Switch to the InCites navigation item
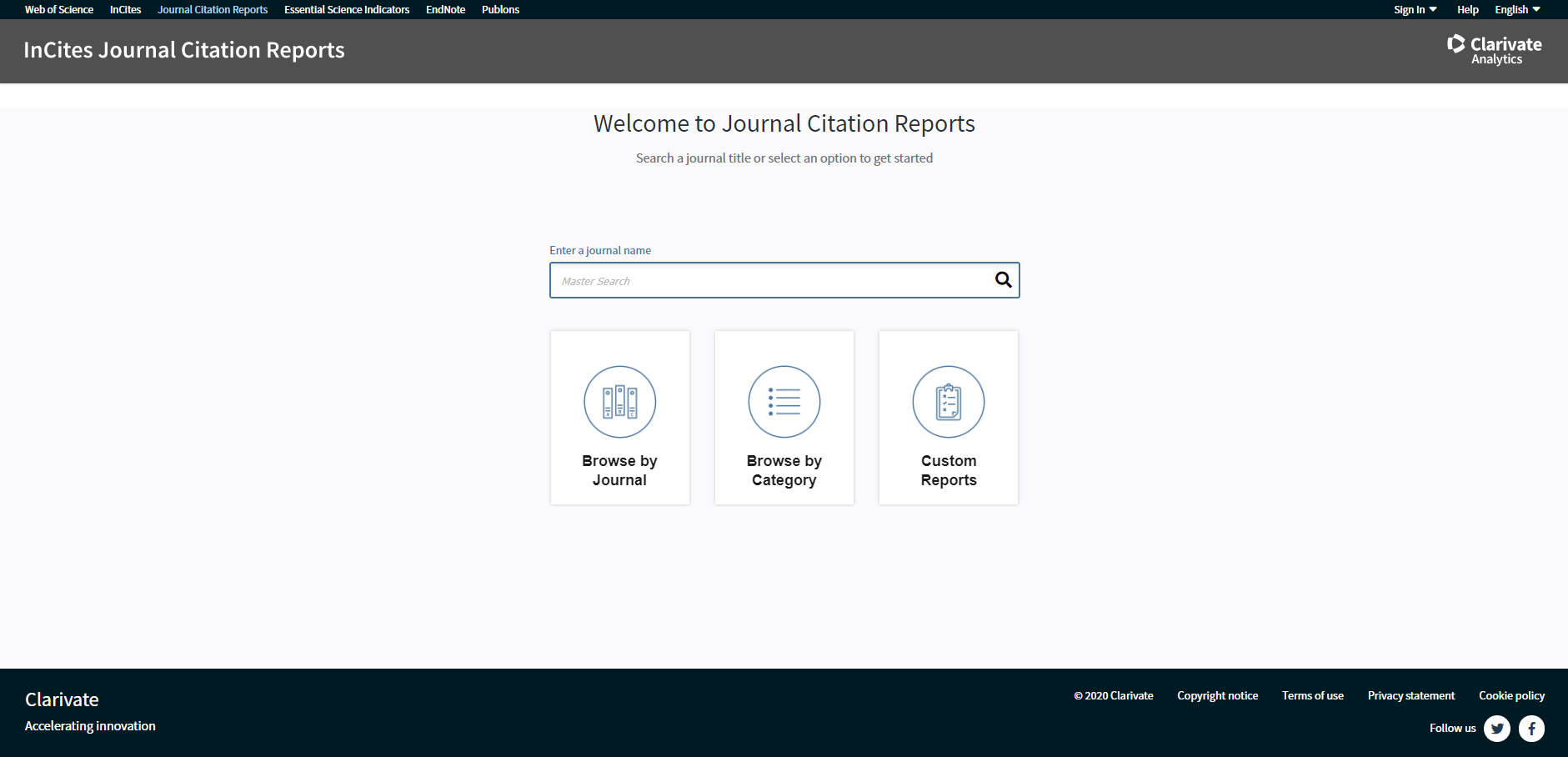The width and height of the screenshot is (1568, 757). [124, 9]
